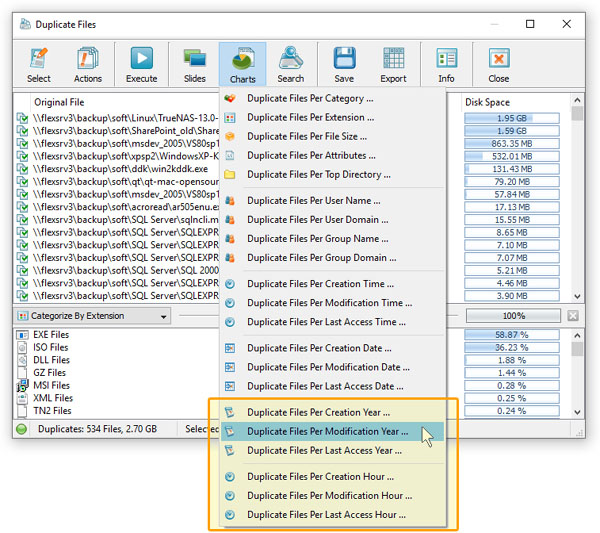600x533 pixels.
Task: Click category list scrollbar down arrow
Action: 577,412
